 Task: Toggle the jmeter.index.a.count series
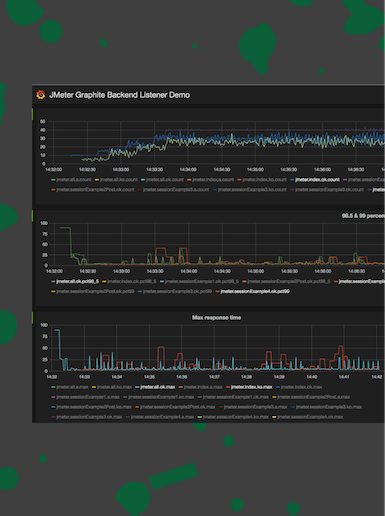pos(213,180)
